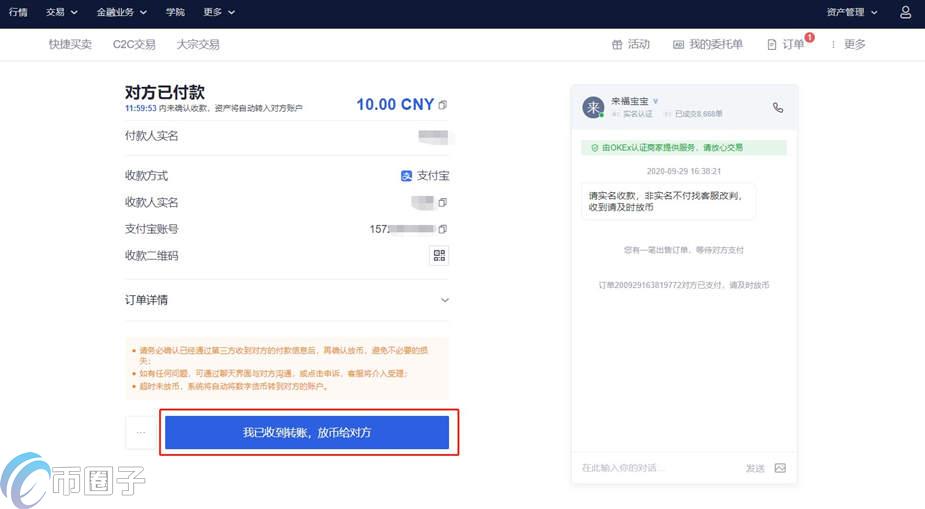The image size is (925, 509).
Task: Copy the 10.00 CNY amount
Action: [x=442, y=105]
